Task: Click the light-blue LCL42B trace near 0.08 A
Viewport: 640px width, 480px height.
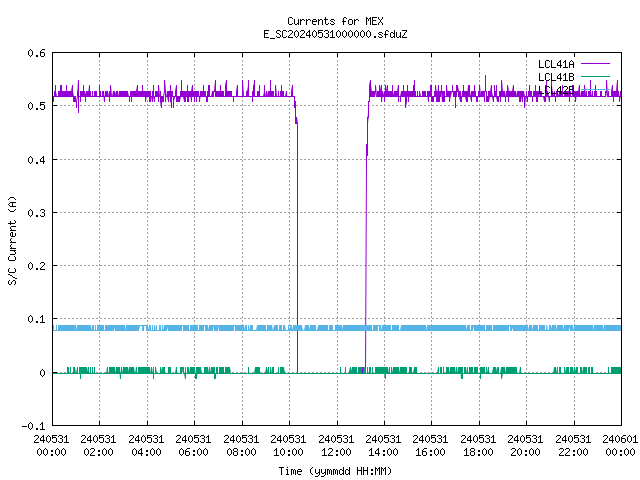Action: tap(337, 328)
